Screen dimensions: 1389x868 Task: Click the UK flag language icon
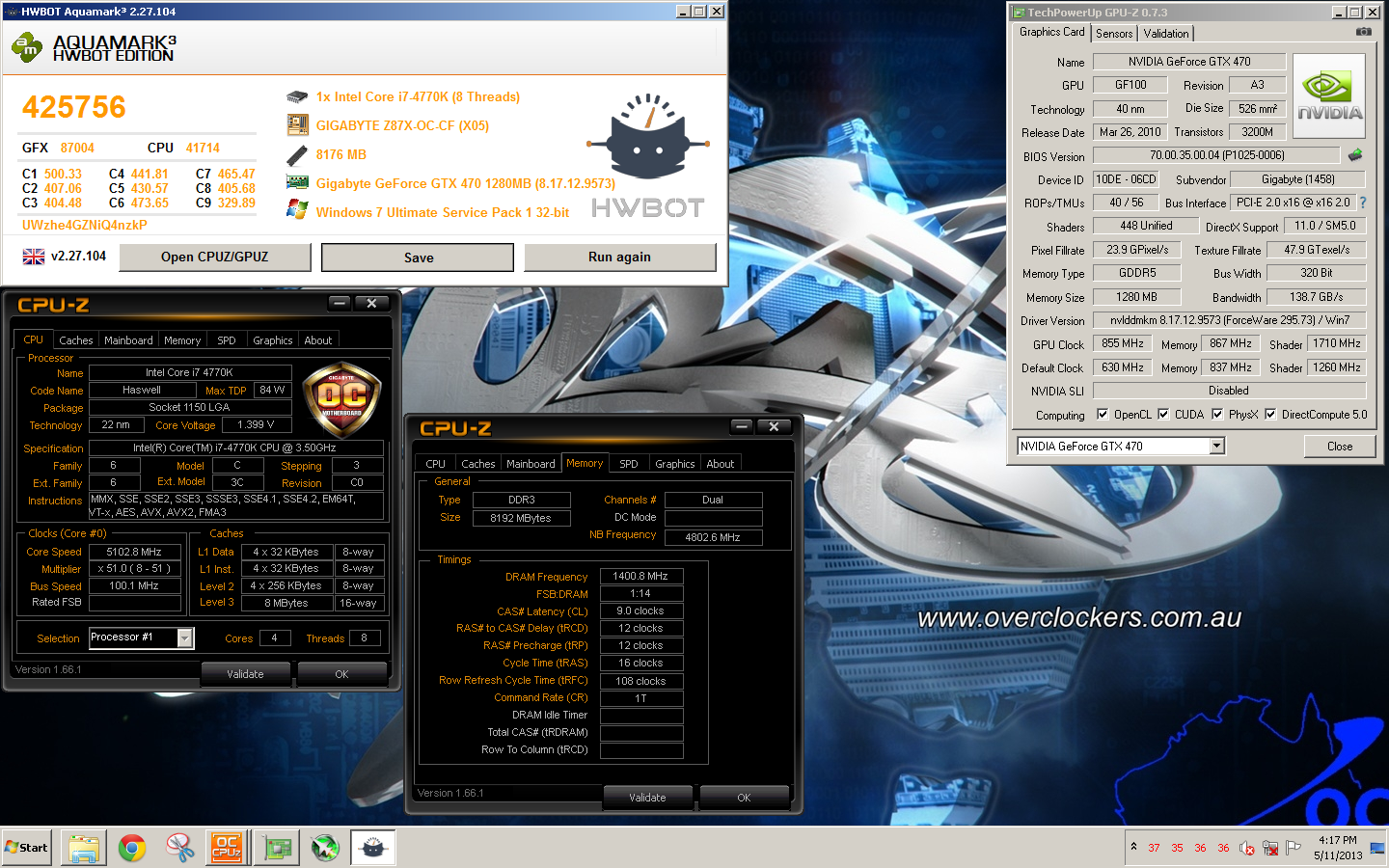tap(34, 257)
